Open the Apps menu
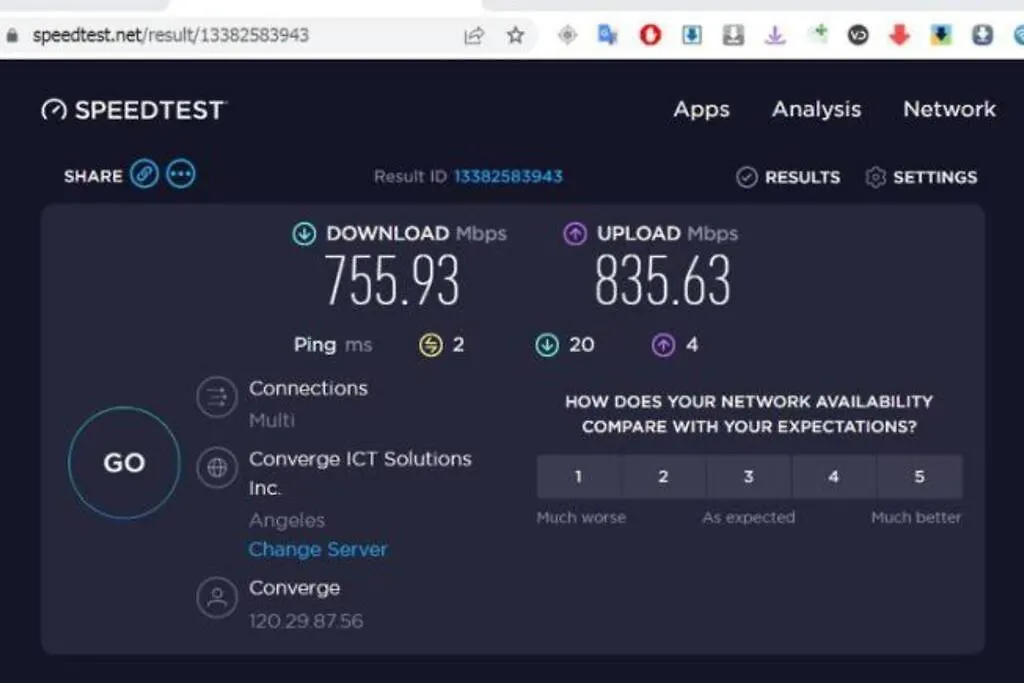This screenshot has width=1024, height=683. 701,110
